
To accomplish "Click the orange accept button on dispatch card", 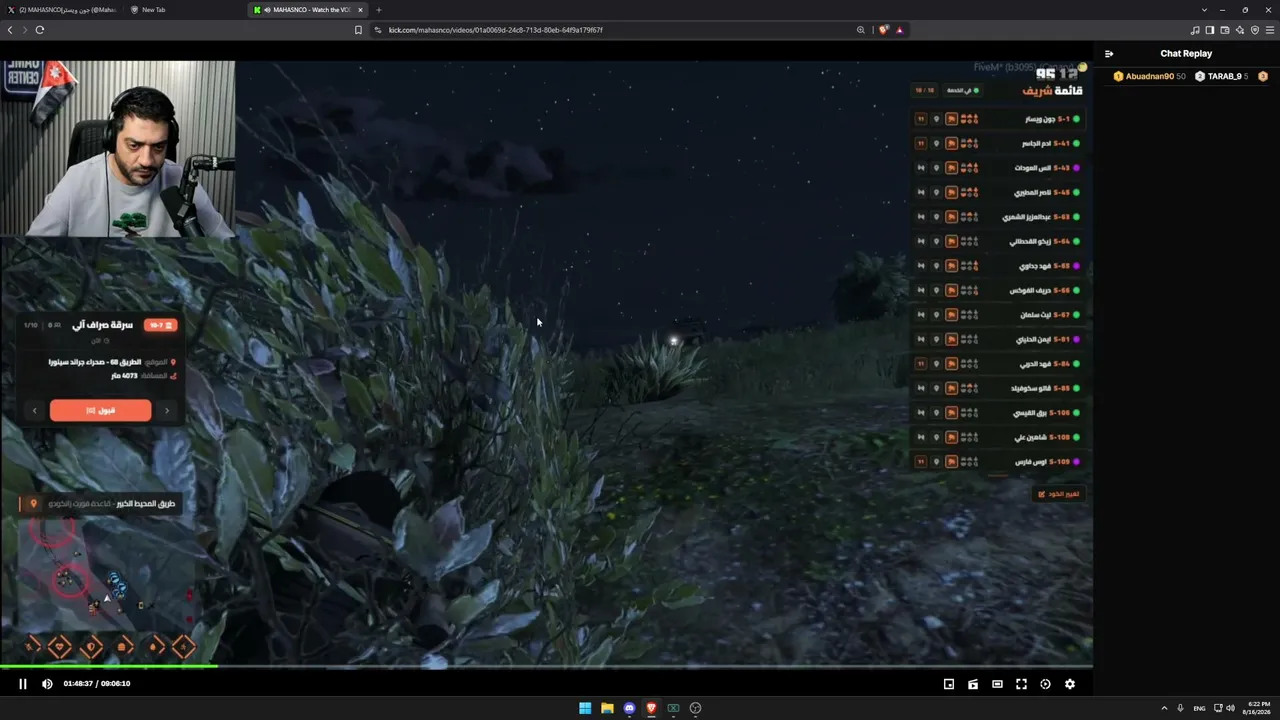I will (100, 410).
